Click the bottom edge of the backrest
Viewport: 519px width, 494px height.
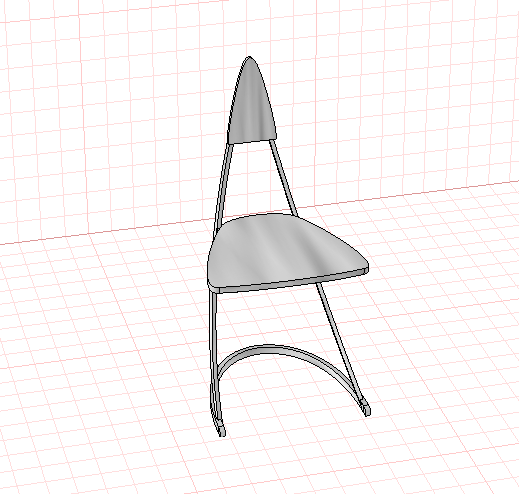pos(252,142)
